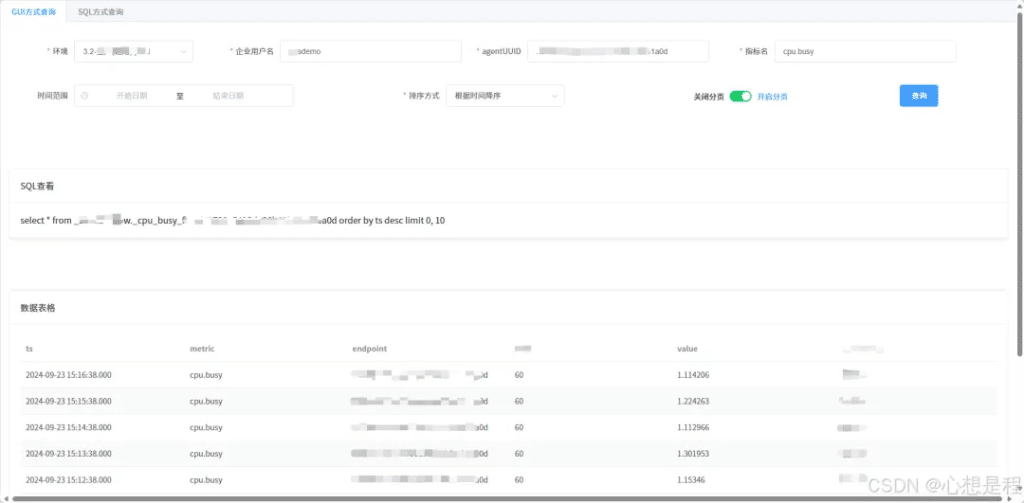The image size is (1024, 503).
Task: Click the 关闭分页 label
Action: coord(709,96)
